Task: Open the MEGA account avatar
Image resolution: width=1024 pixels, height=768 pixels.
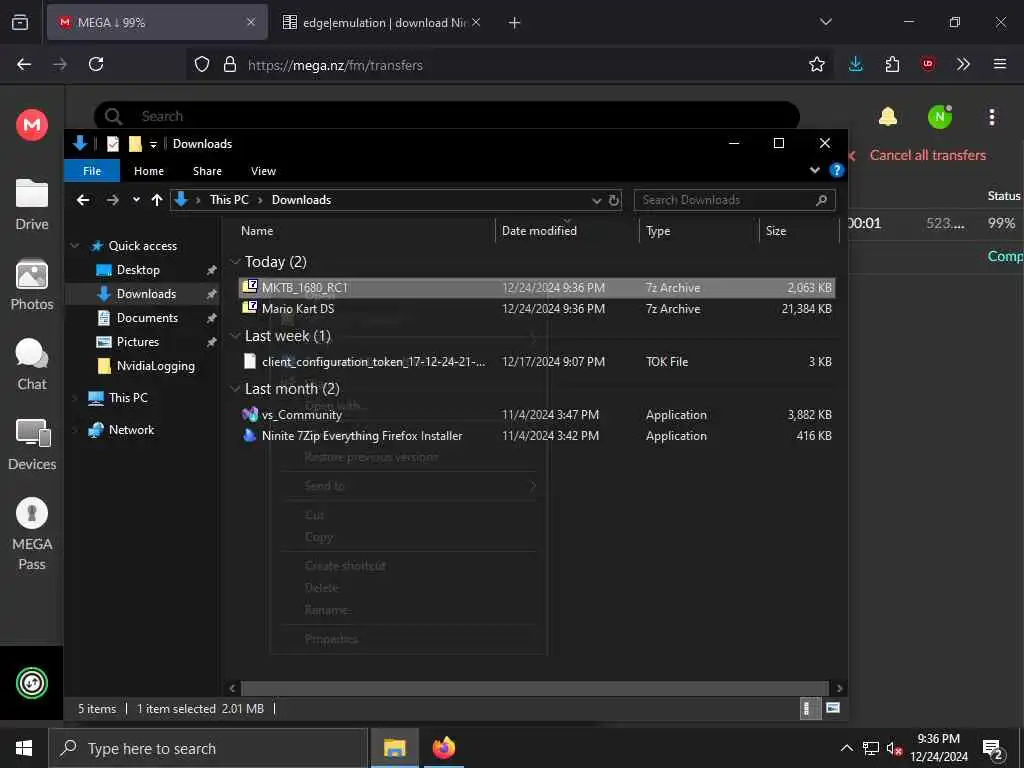Action: [940, 117]
